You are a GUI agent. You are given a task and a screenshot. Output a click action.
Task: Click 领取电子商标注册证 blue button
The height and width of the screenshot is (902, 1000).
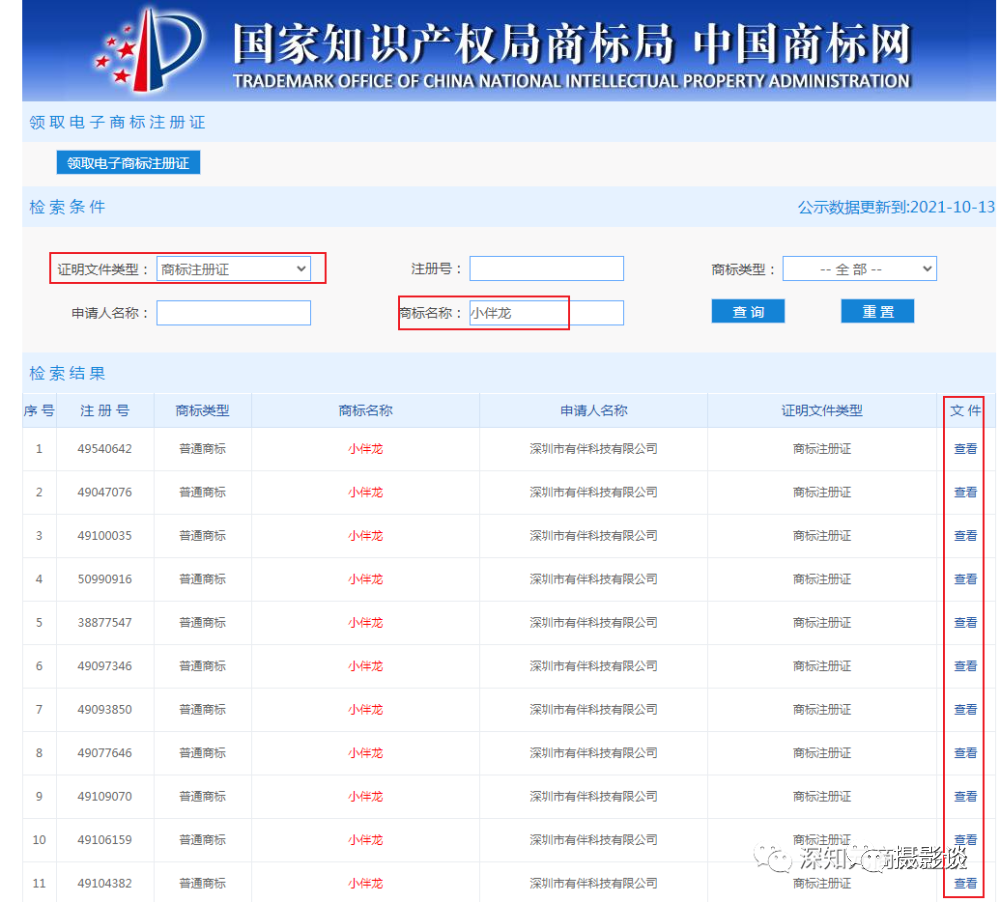point(128,163)
